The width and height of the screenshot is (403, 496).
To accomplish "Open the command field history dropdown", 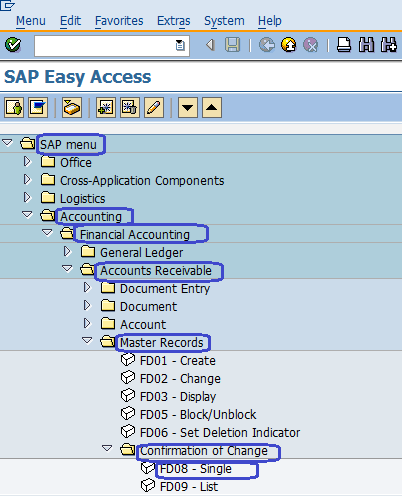I will tap(180, 45).
